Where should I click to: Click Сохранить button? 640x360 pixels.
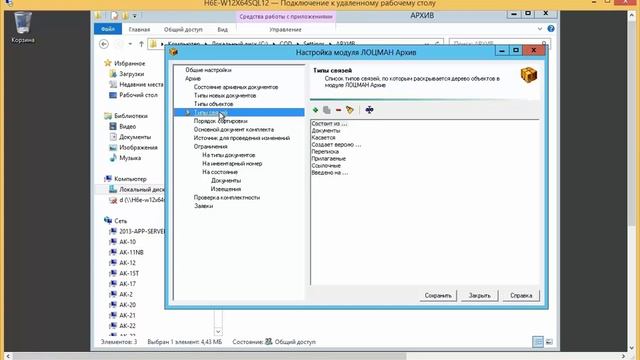click(438, 296)
